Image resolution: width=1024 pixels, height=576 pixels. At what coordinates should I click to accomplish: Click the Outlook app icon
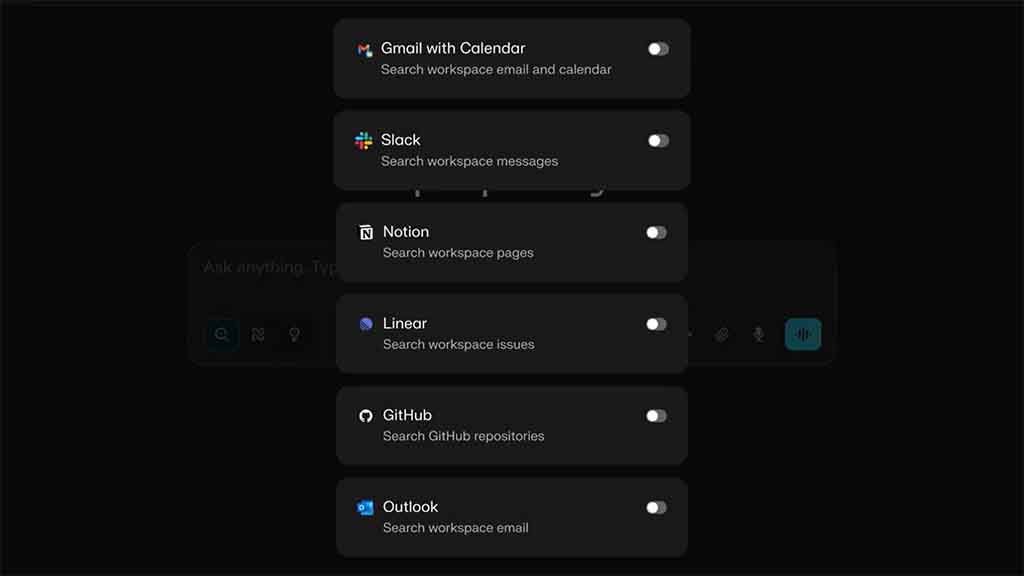(x=366, y=507)
